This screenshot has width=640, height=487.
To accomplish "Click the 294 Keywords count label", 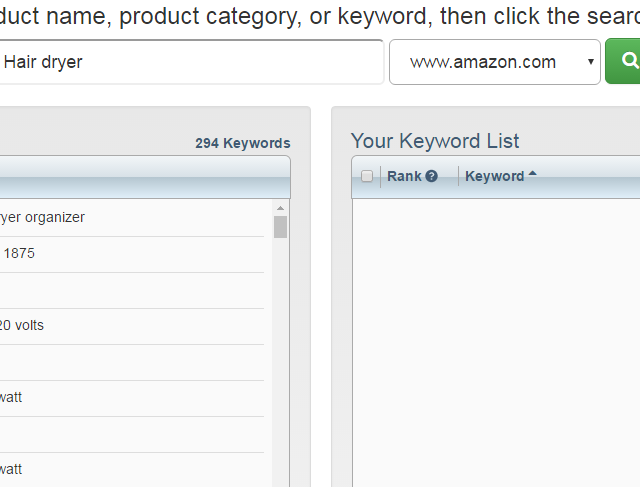I will coord(242,143).
